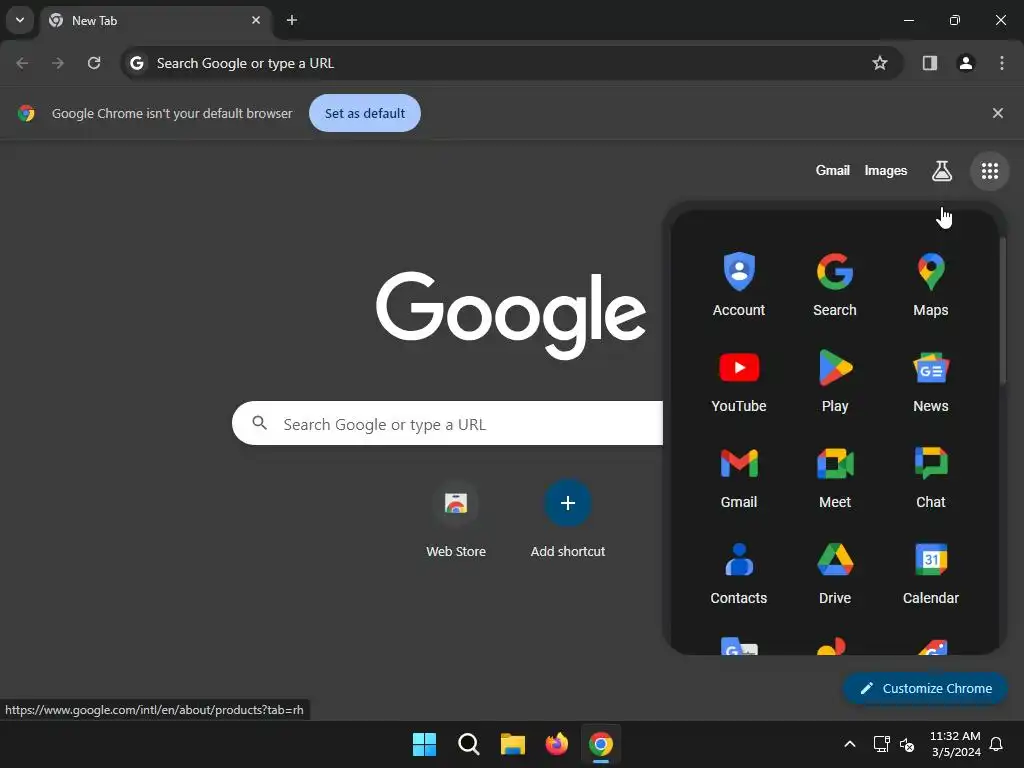Open the notifications bell
This screenshot has width=1024, height=768.
coord(997,744)
